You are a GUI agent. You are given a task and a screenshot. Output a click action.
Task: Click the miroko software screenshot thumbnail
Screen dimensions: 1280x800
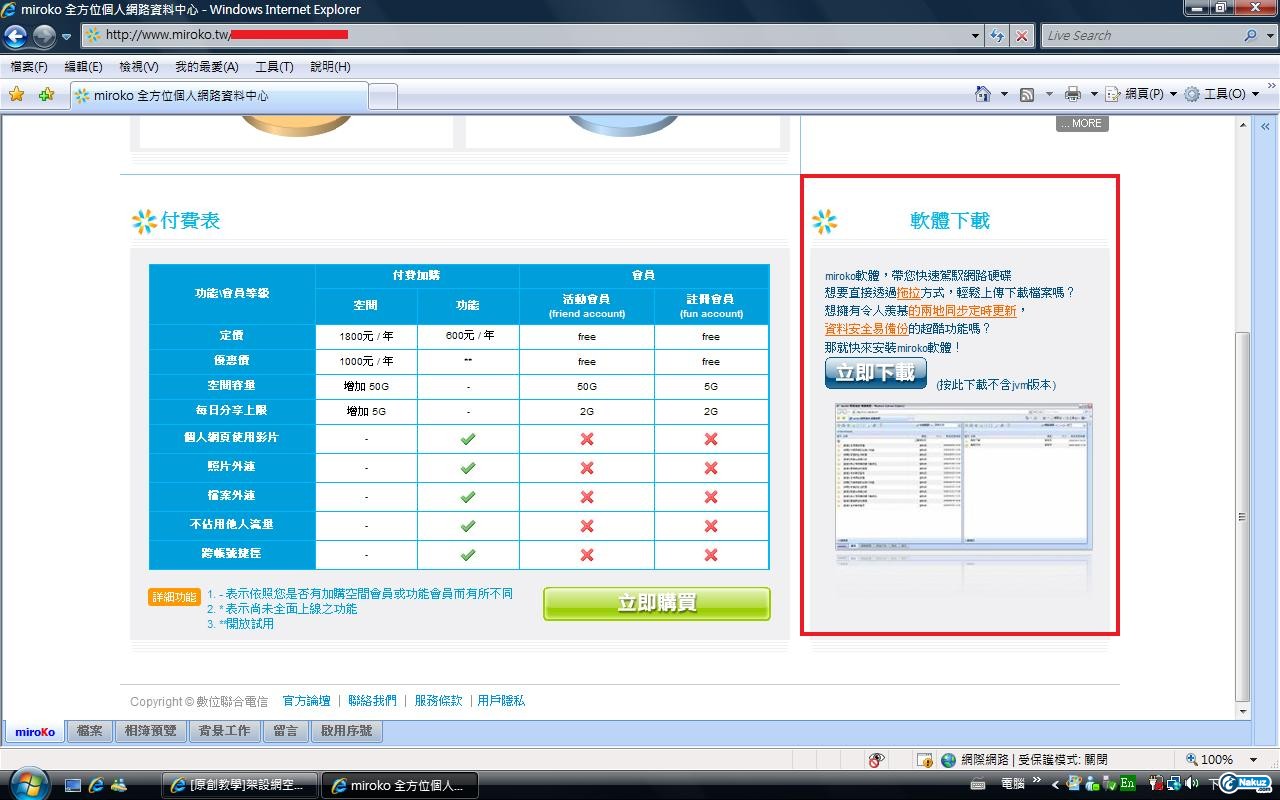coord(962,477)
